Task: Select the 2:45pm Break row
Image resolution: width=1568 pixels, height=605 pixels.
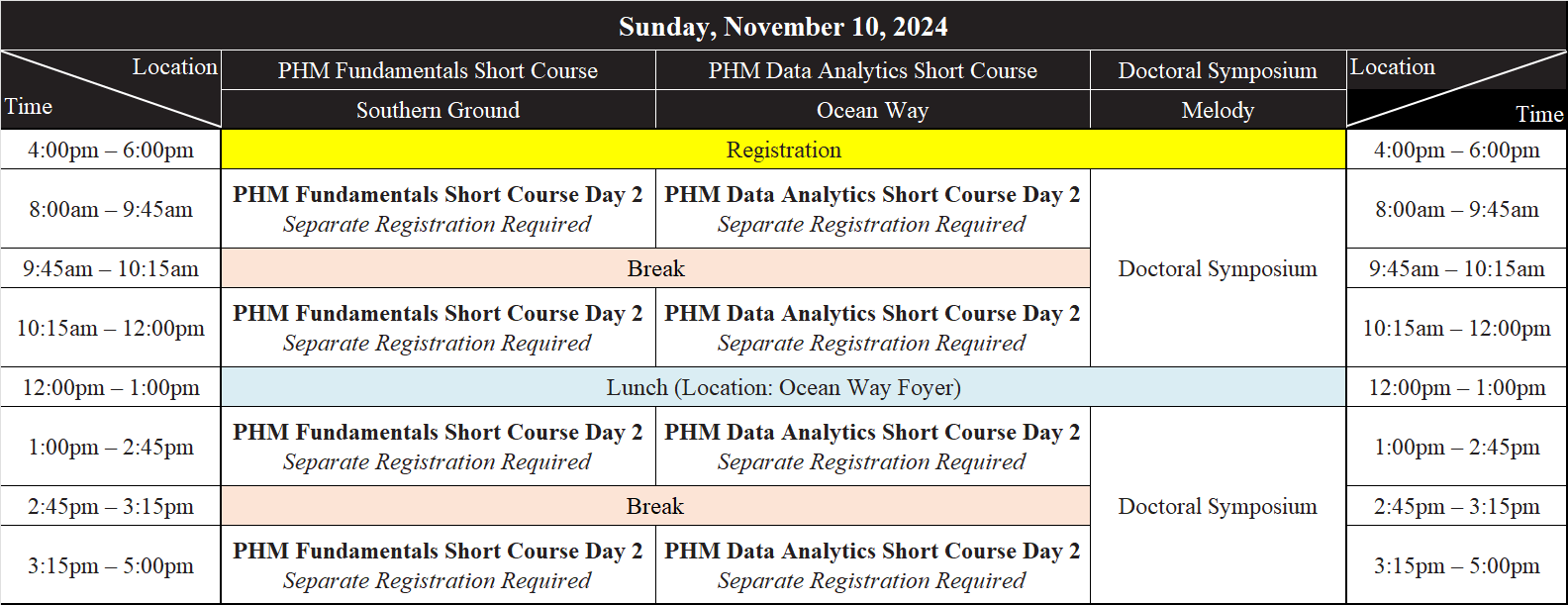Action: pyautogui.click(x=655, y=506)
